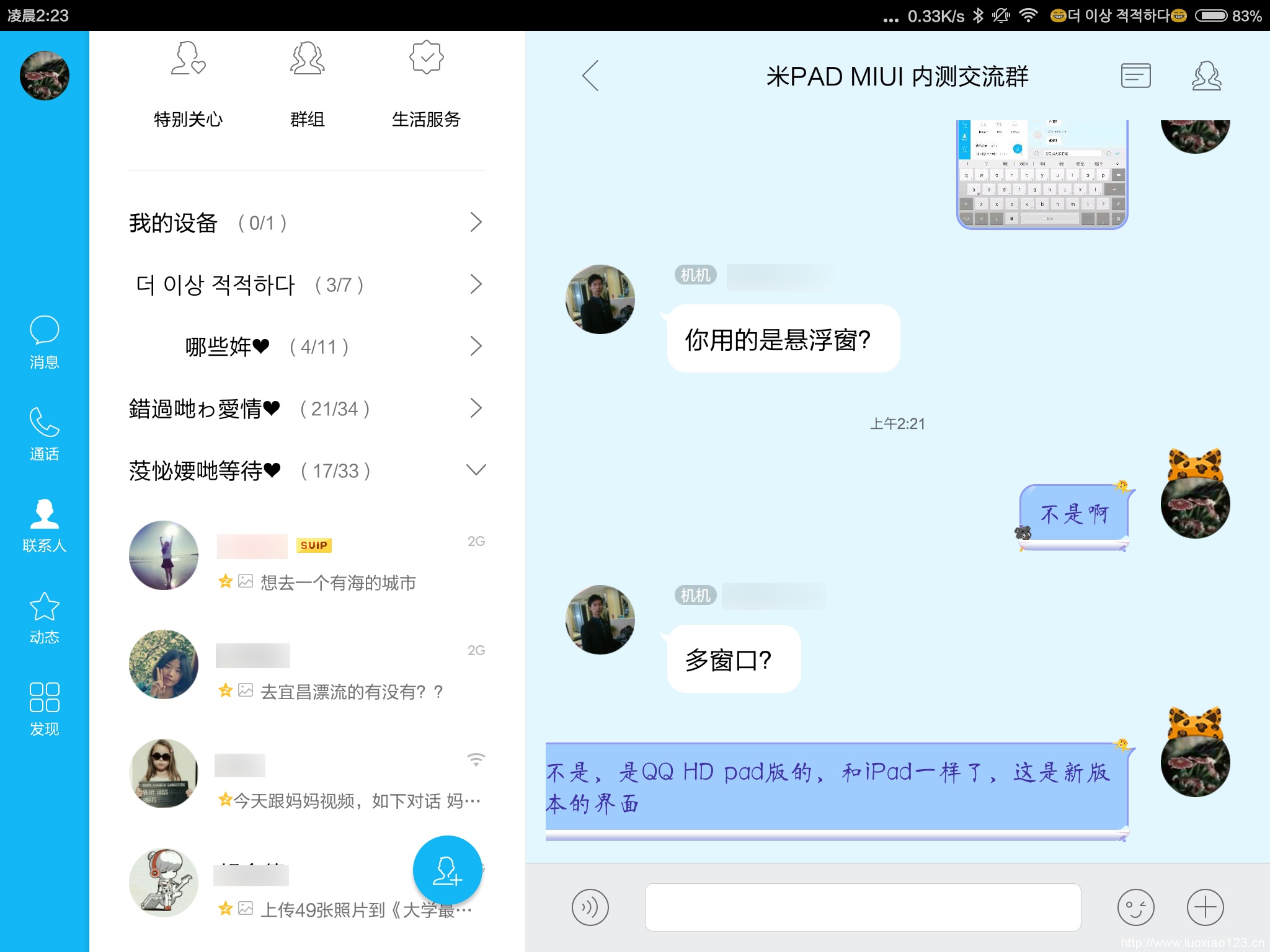Tap the voice input button
This screenshot has width=1270, height=952.
(x=590, y=907)
